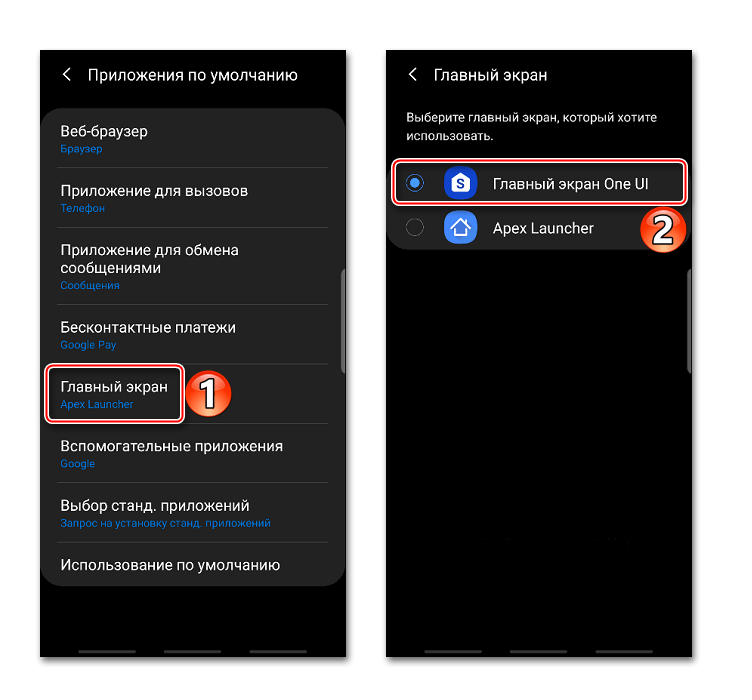
Task: Select the Apex Launcher radio button
Action: pos(415,227)
